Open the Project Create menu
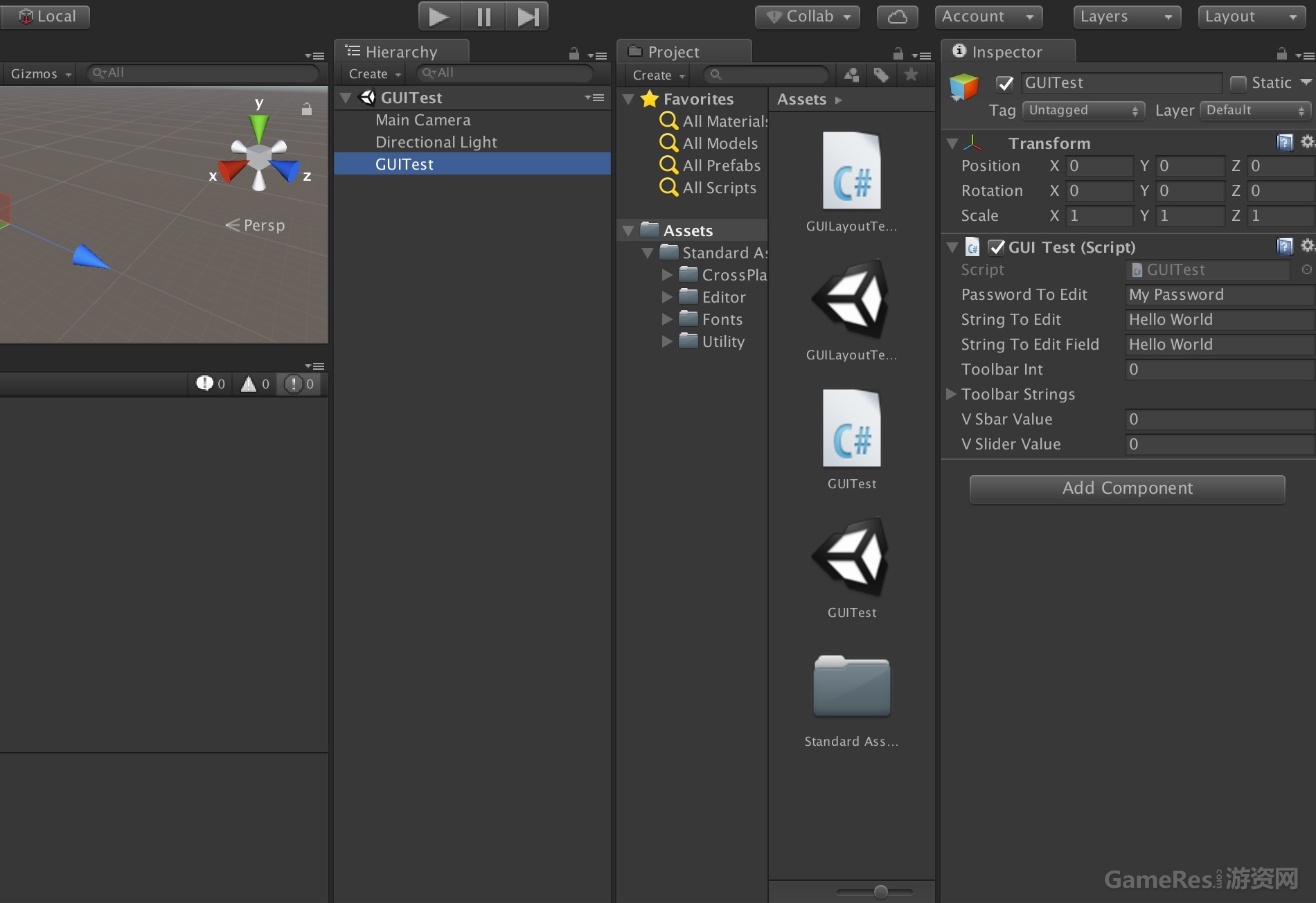 pyautogui.click(x=659, y=75)
